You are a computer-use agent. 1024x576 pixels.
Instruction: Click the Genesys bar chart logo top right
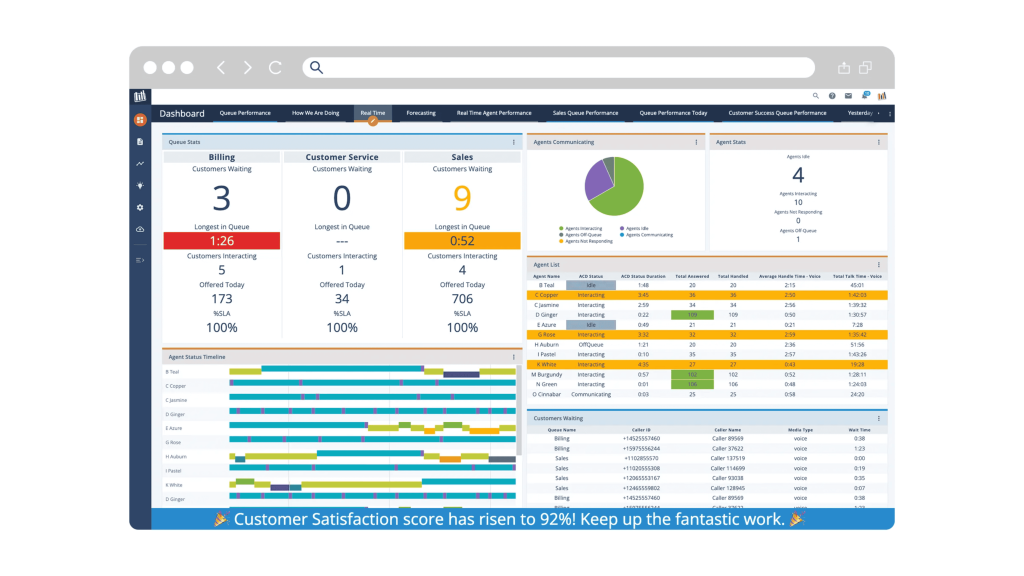coord(882,96)
